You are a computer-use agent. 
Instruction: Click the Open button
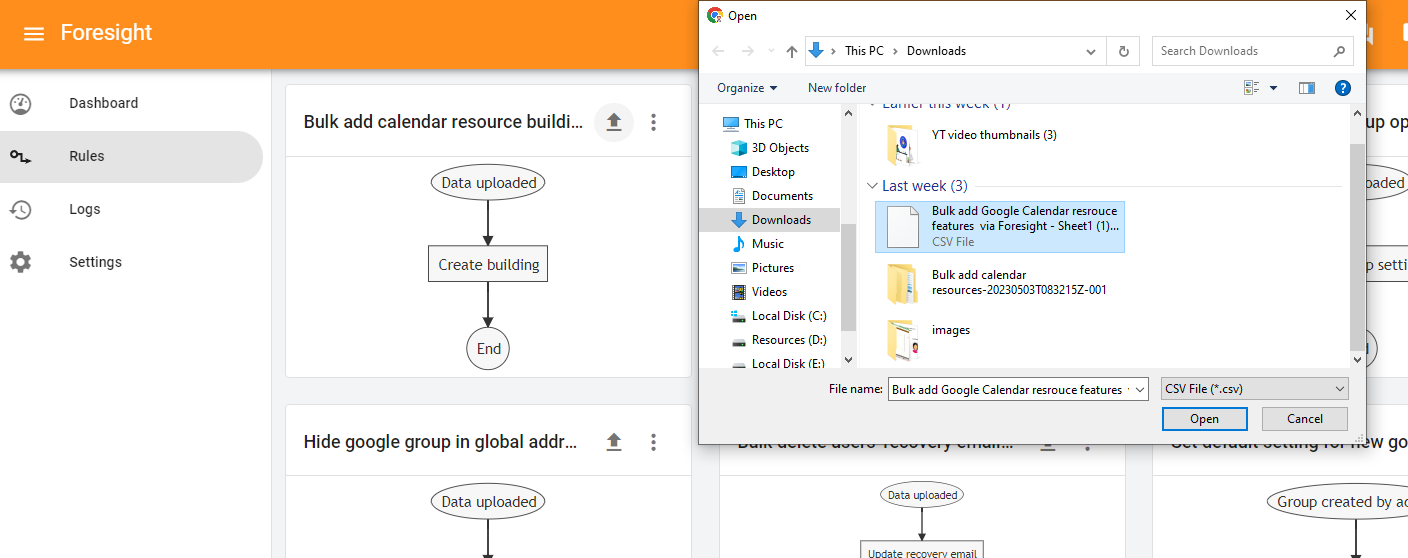pyautogui.click(x=1204, y=419)
